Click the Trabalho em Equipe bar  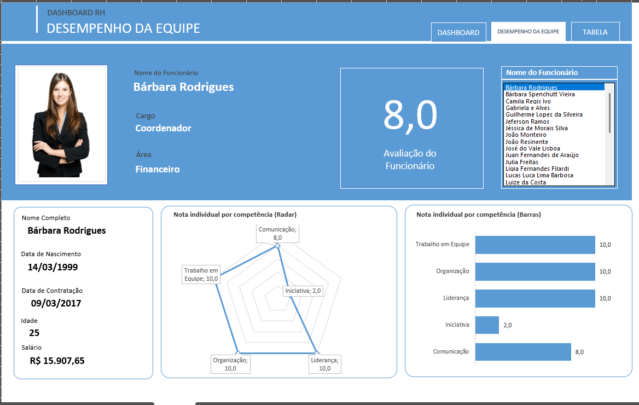point(534,244)
